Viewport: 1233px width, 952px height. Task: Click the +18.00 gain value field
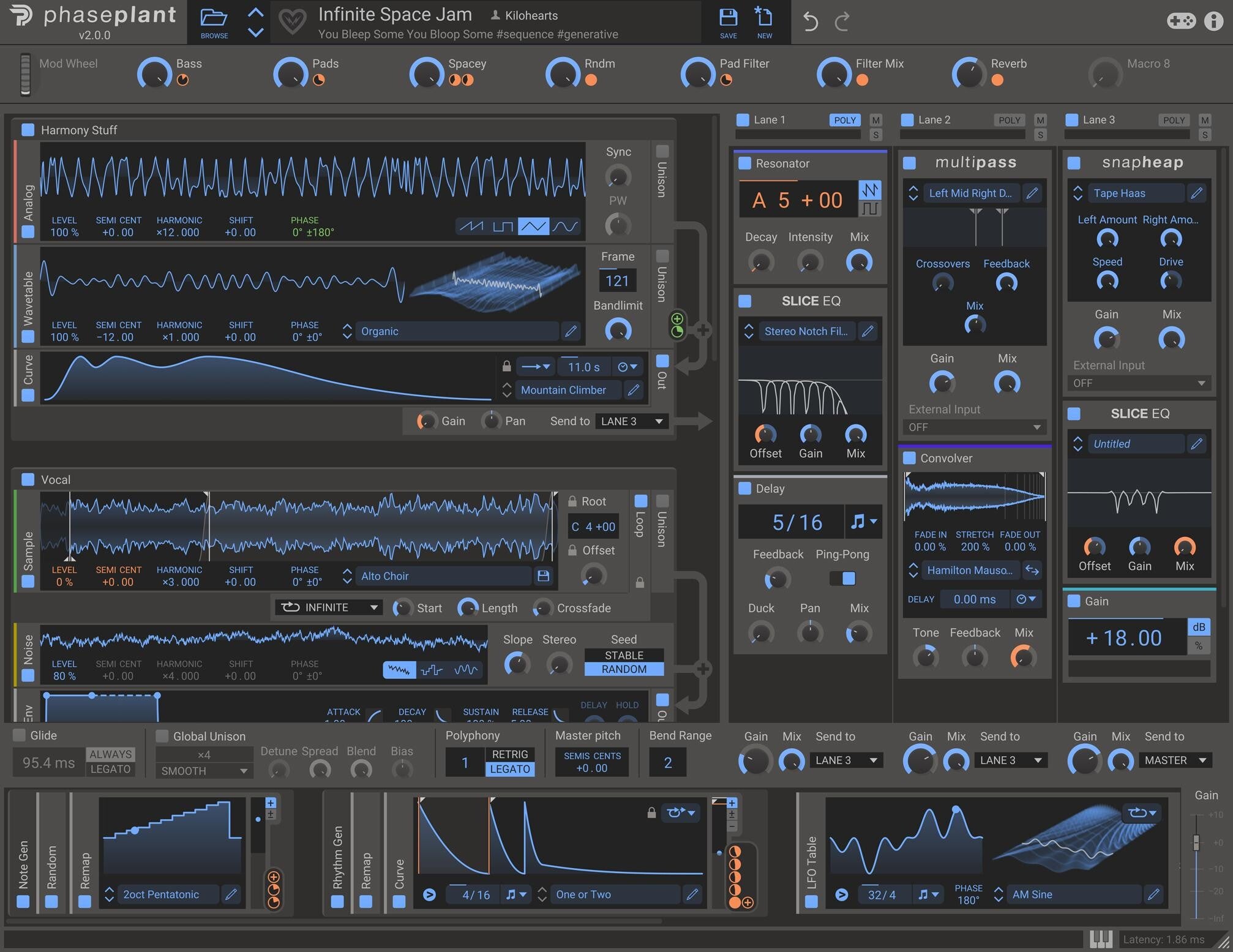(x=1123, y=637)
